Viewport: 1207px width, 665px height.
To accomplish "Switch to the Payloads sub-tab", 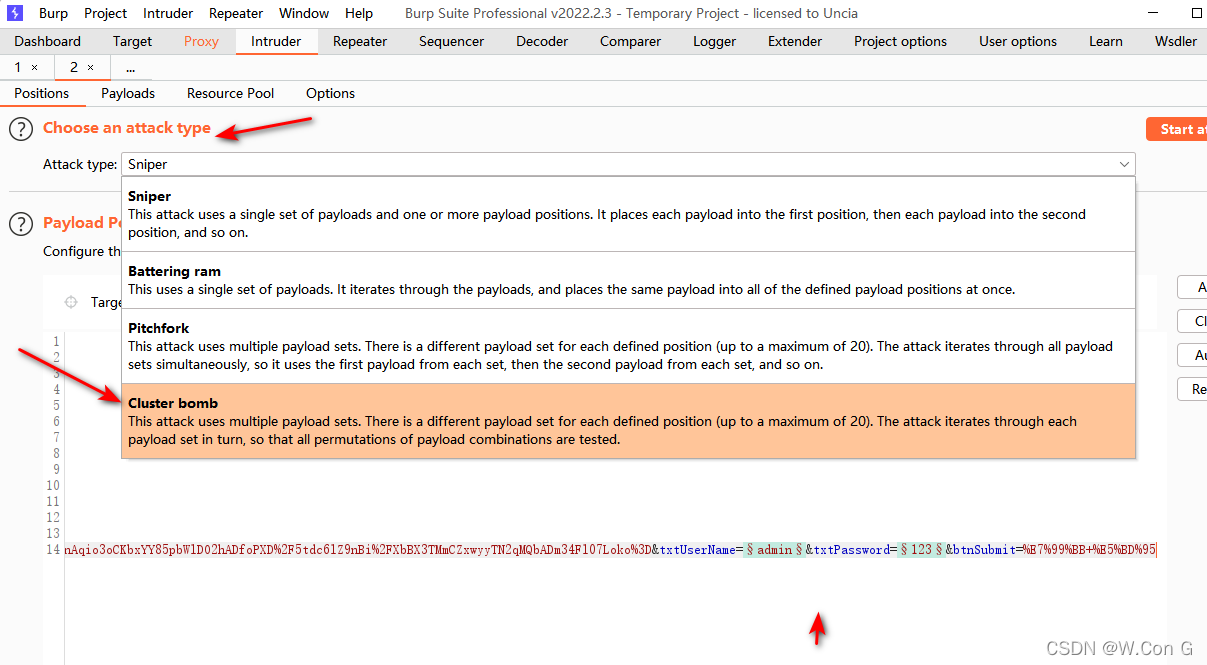I will pyautogui.click(x=128, y=93).
